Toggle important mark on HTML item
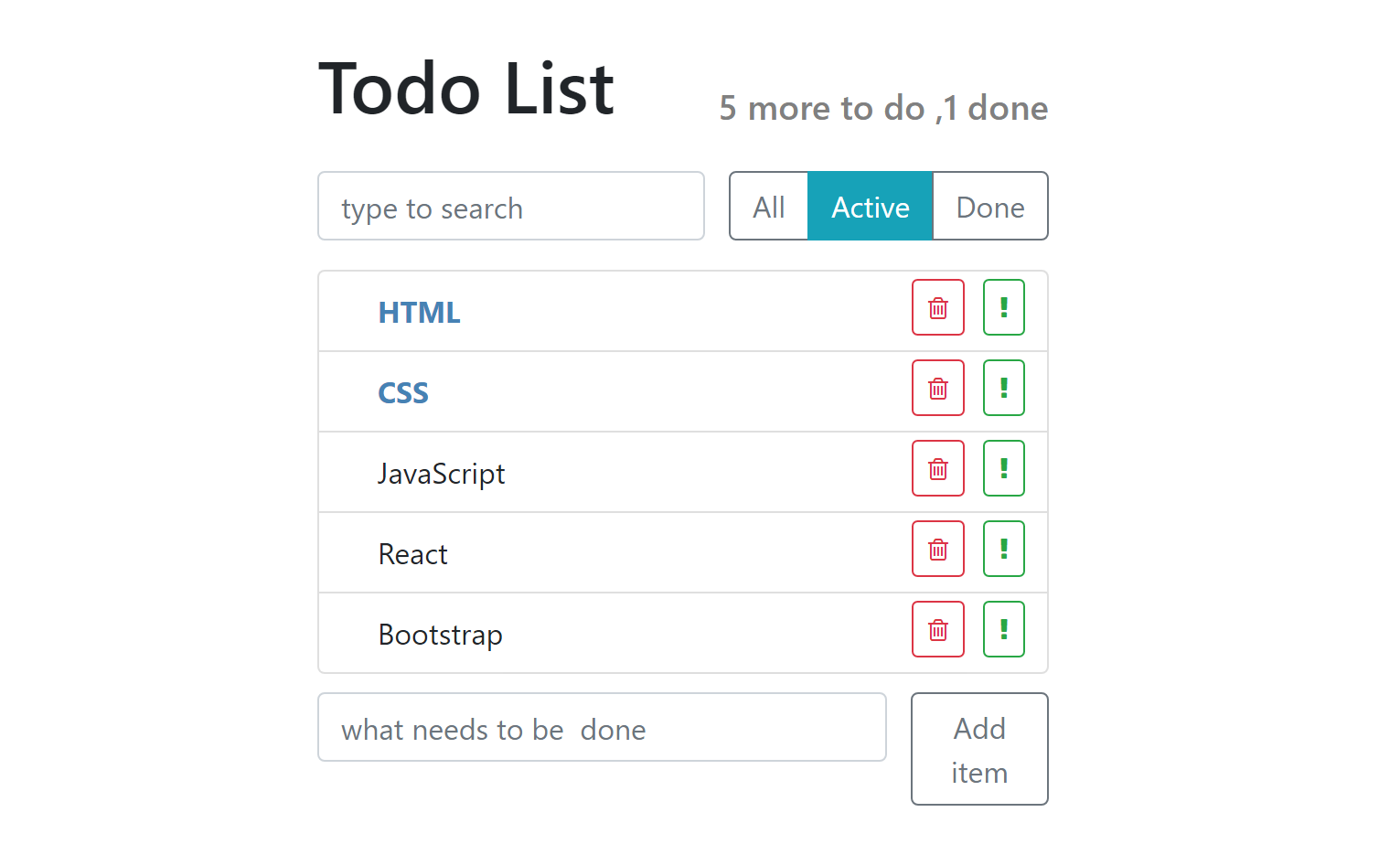The image size is (1400, 855). [x=1003, y=307]
